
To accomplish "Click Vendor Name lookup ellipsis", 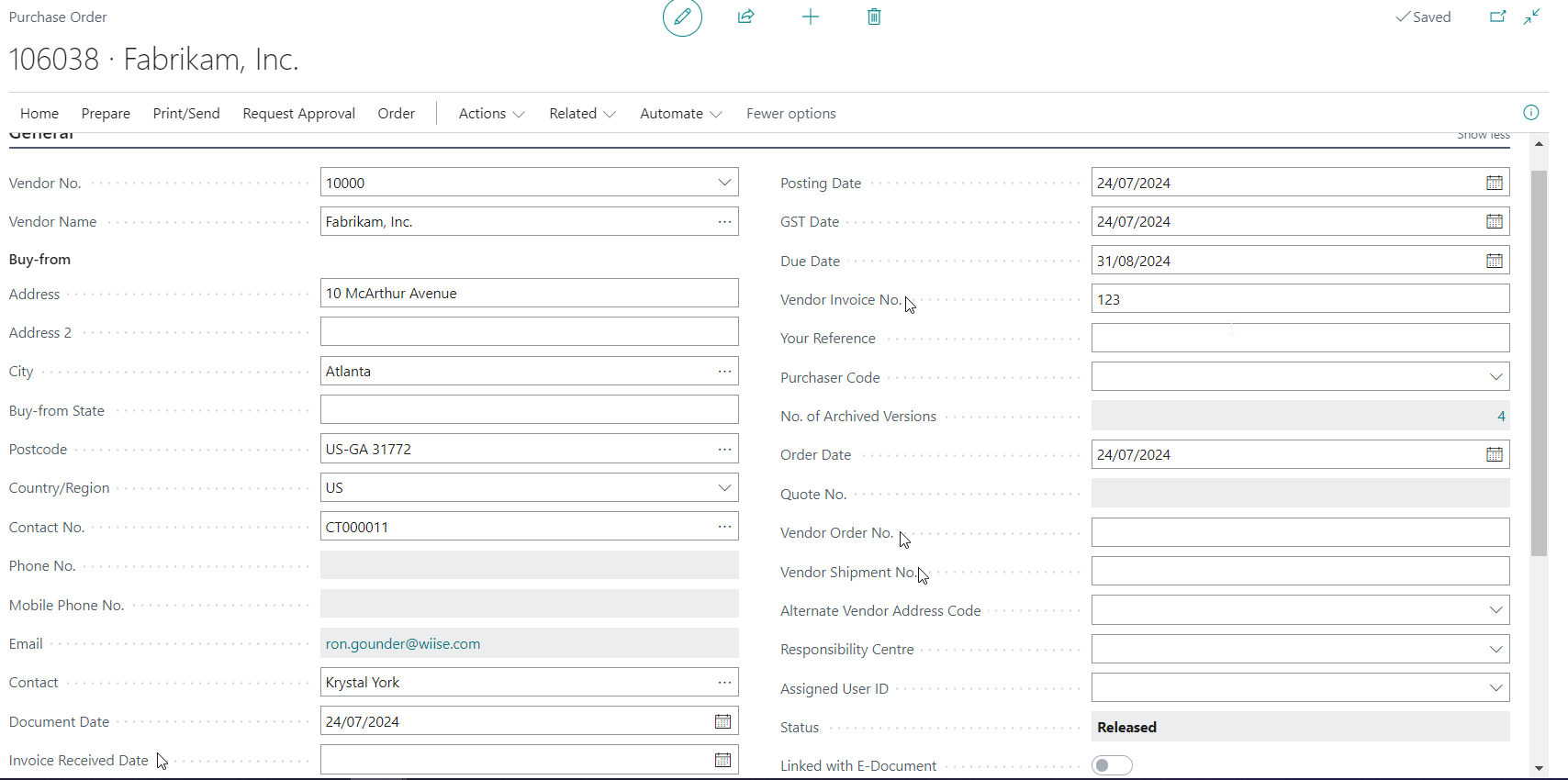I will (724, 221).
